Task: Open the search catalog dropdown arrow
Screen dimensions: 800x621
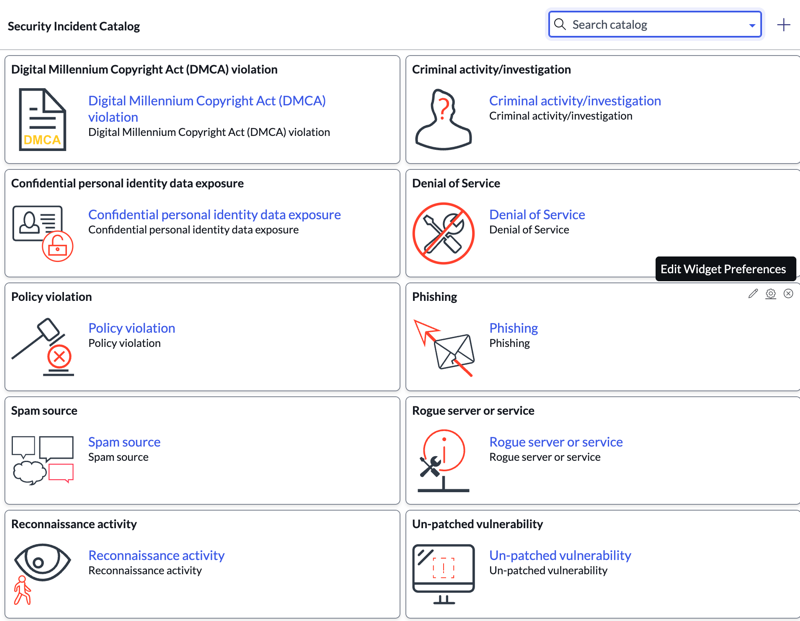Action: [752, 26]
